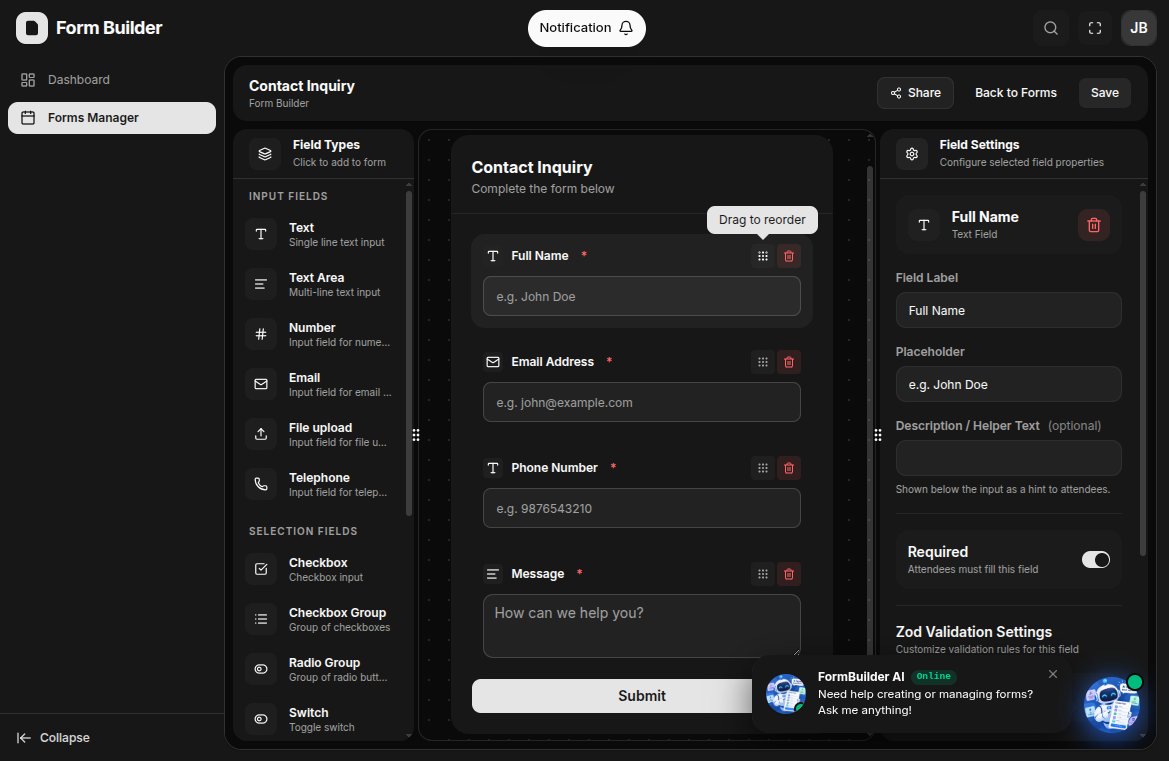Image resolution: width=1169 pixels, height=761 pixels.
Task: Click the Phone Number drag handle
Action: pos(763,468)
